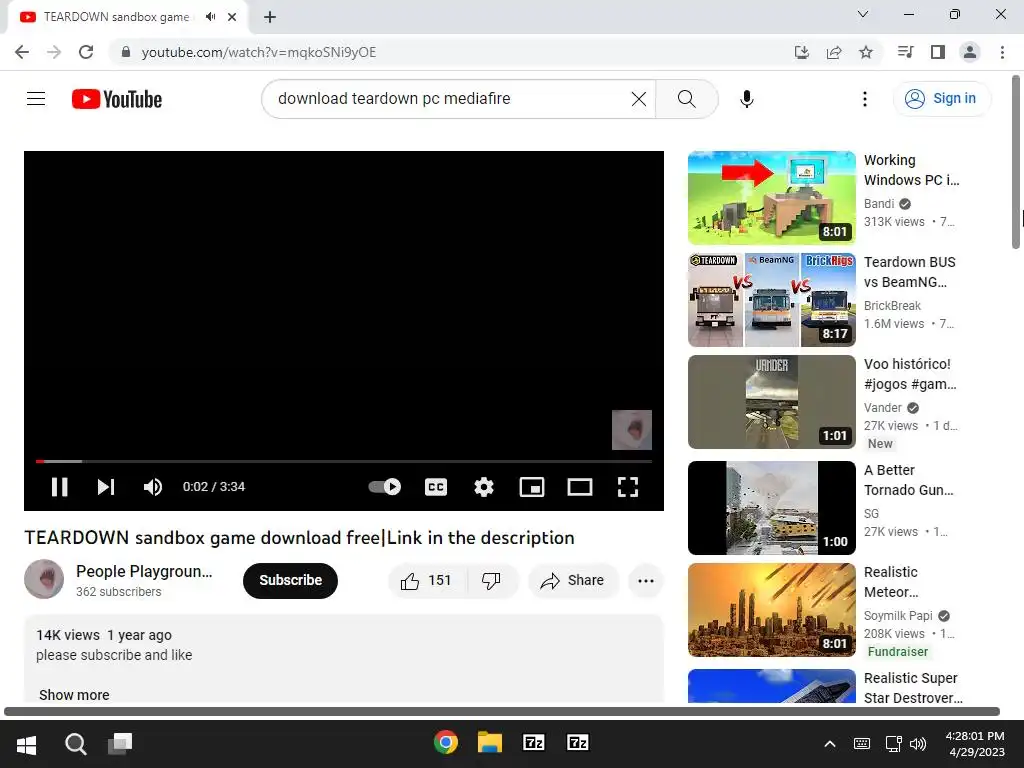Open Chrome side panel
The image size is (1024, 768).
pyautogui.click(x=938, y=52)
